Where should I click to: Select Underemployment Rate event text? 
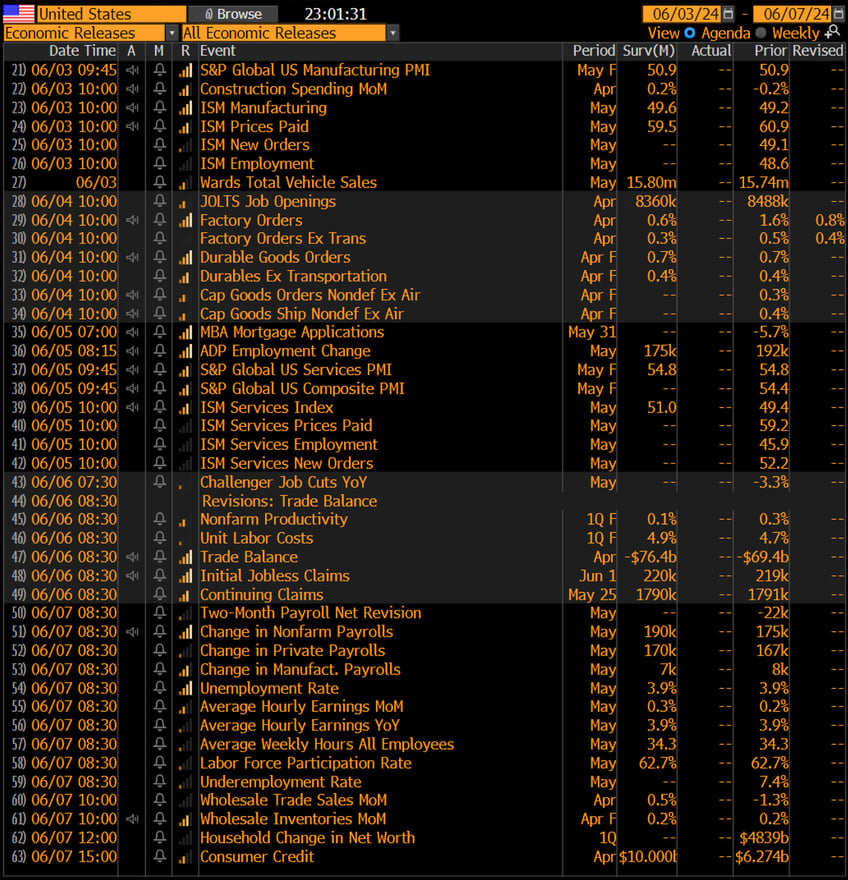[x=281, y=782]
